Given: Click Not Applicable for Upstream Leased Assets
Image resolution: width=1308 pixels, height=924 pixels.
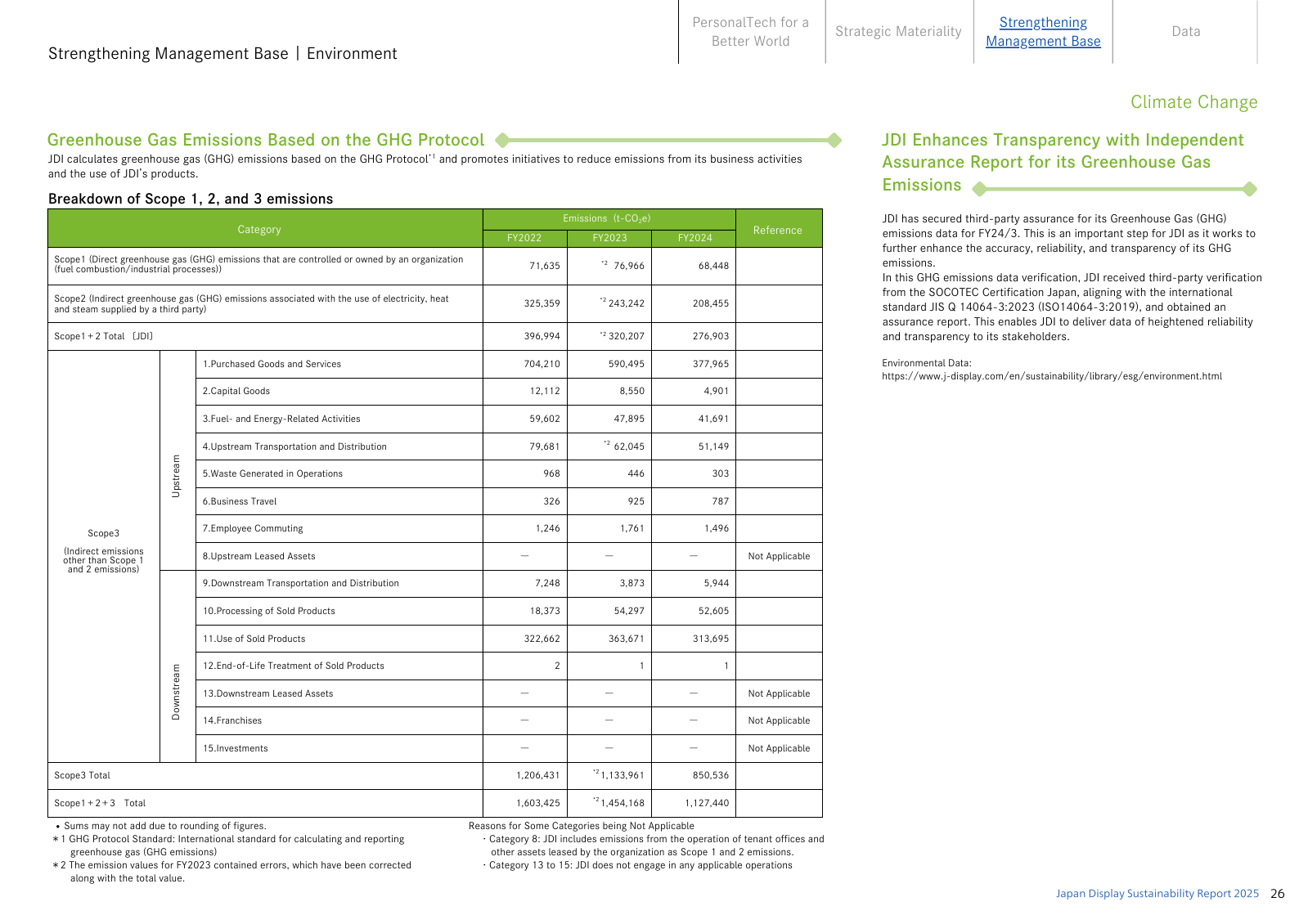Looking at the screenshot, I should (x=779, y=556).
